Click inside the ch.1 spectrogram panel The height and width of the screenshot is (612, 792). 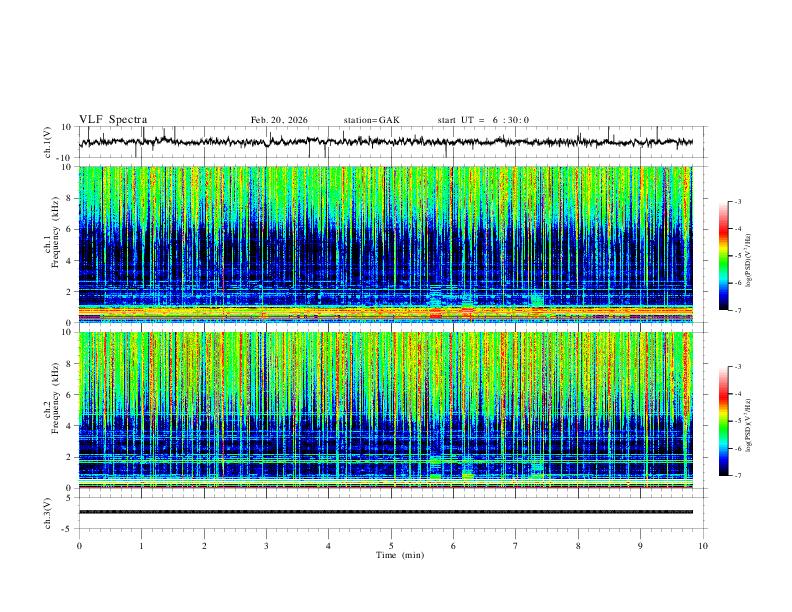point(385,244)
